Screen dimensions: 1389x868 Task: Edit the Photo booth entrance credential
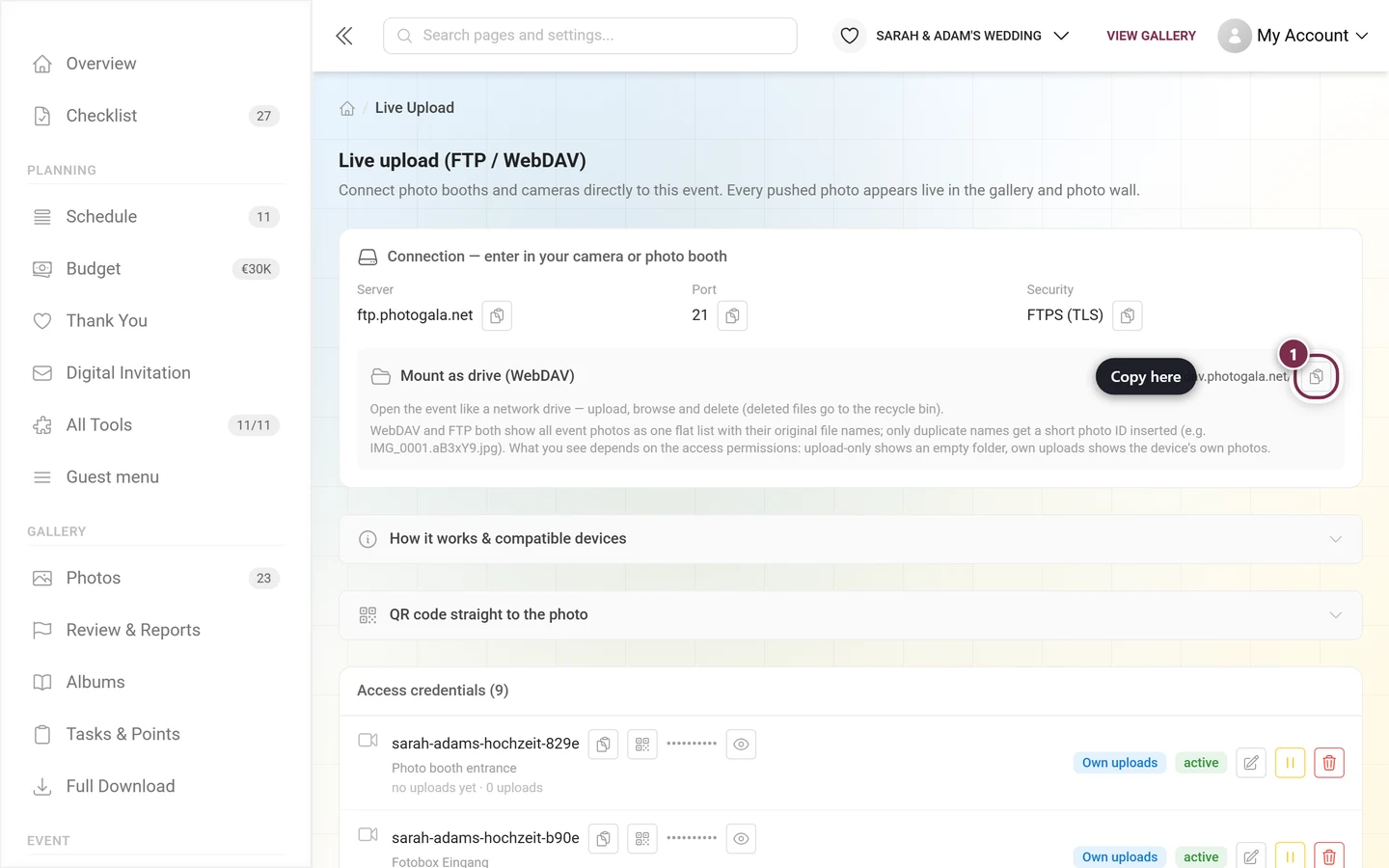[x=1251, y=763]
